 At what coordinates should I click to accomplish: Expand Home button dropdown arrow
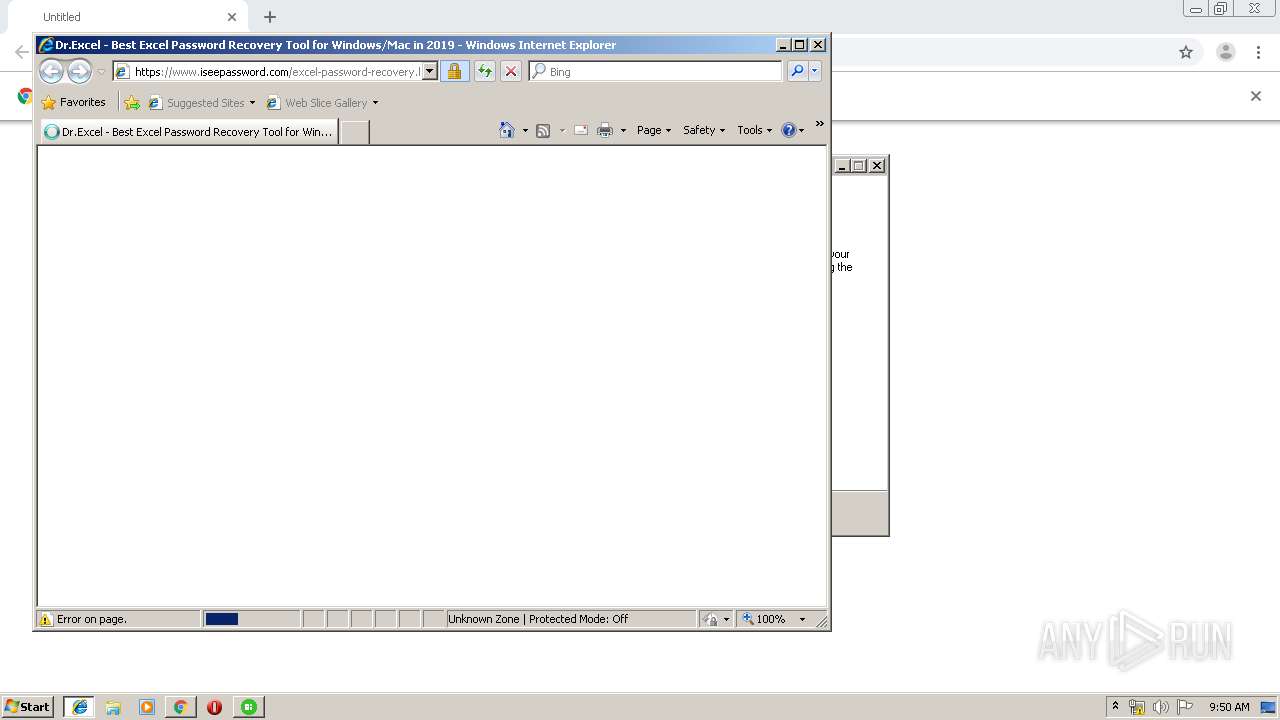click(x=525, y=130)
